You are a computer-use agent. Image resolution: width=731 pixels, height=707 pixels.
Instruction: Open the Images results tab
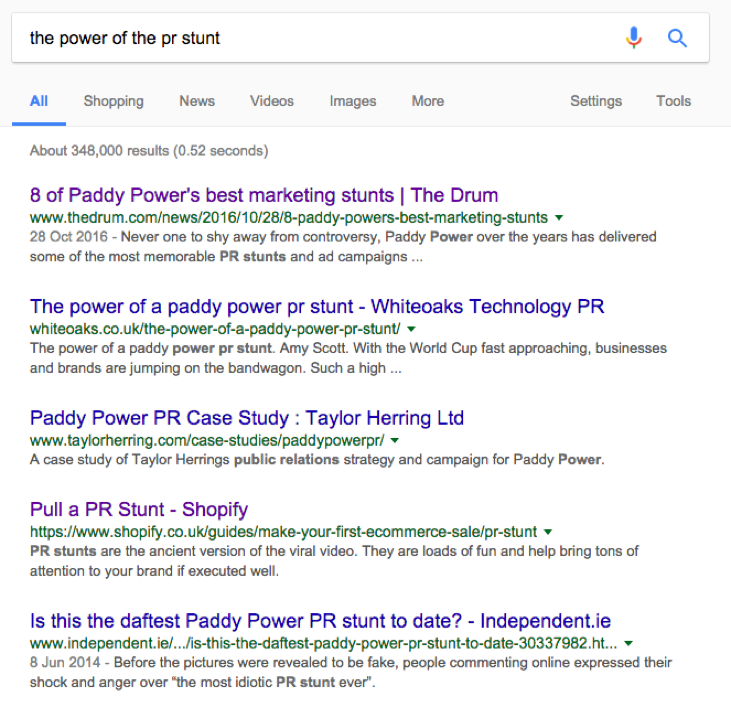353,101
